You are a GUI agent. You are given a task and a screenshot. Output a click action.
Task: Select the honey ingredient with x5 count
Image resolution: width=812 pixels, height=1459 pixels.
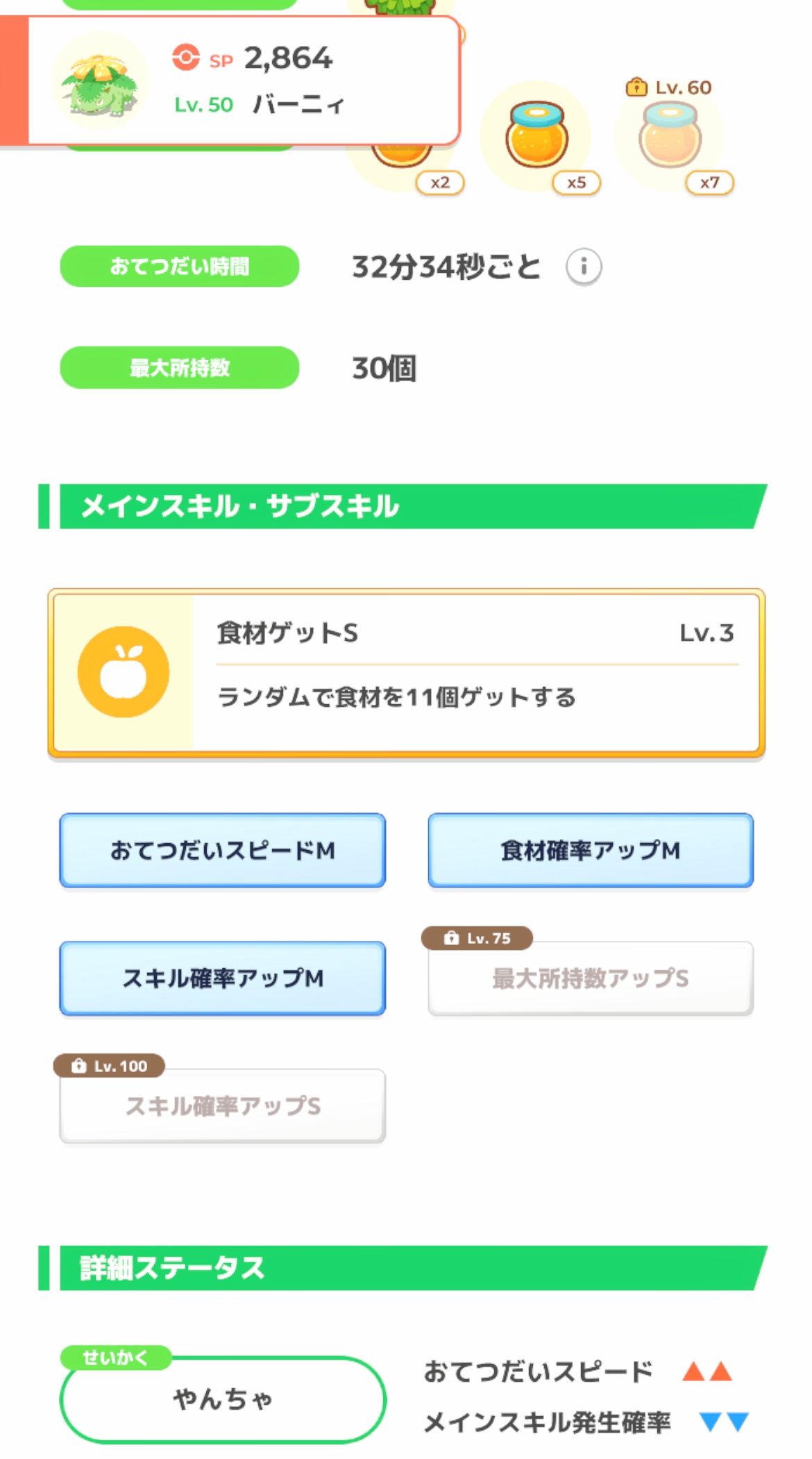coord(537,137)
